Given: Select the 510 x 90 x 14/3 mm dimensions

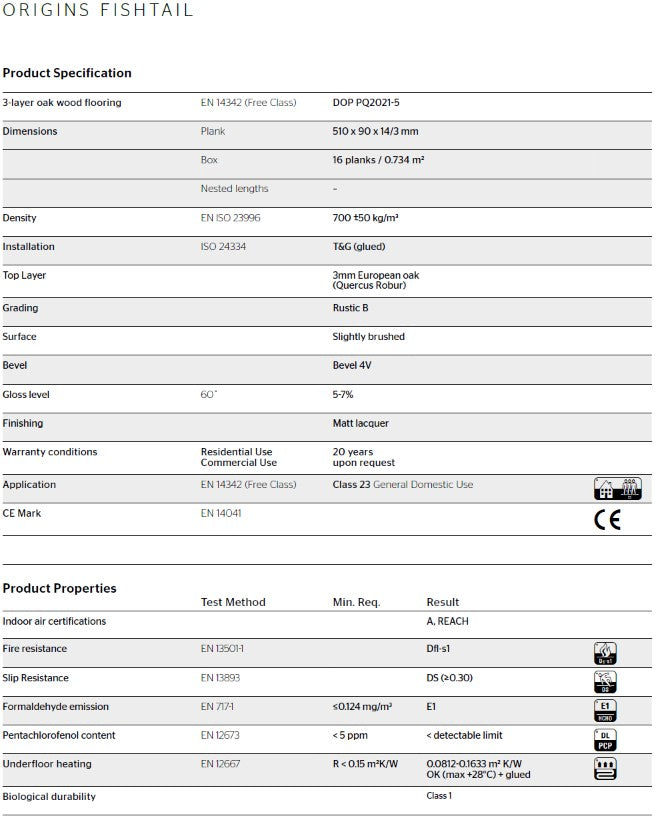Looking at the screenshot, I should click(376, 131).
